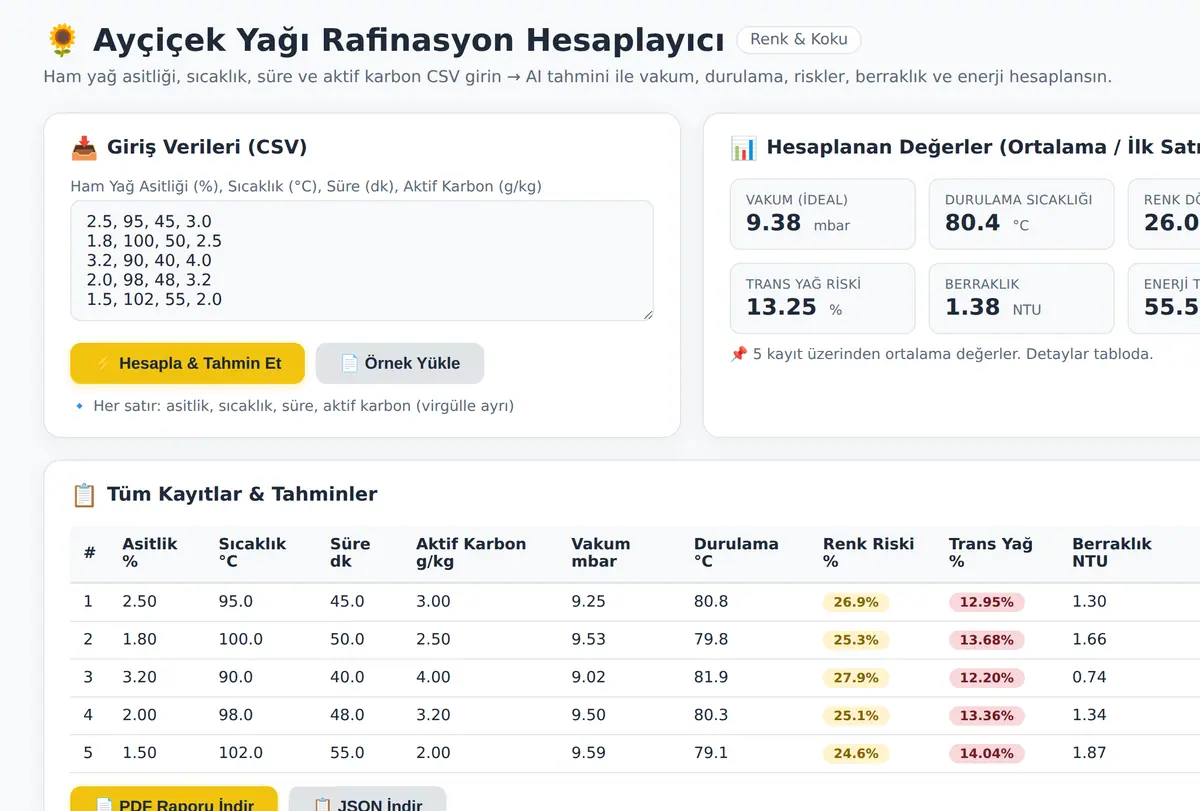Click the Renk Riski % column header
1200x811 pixels.
868,553
